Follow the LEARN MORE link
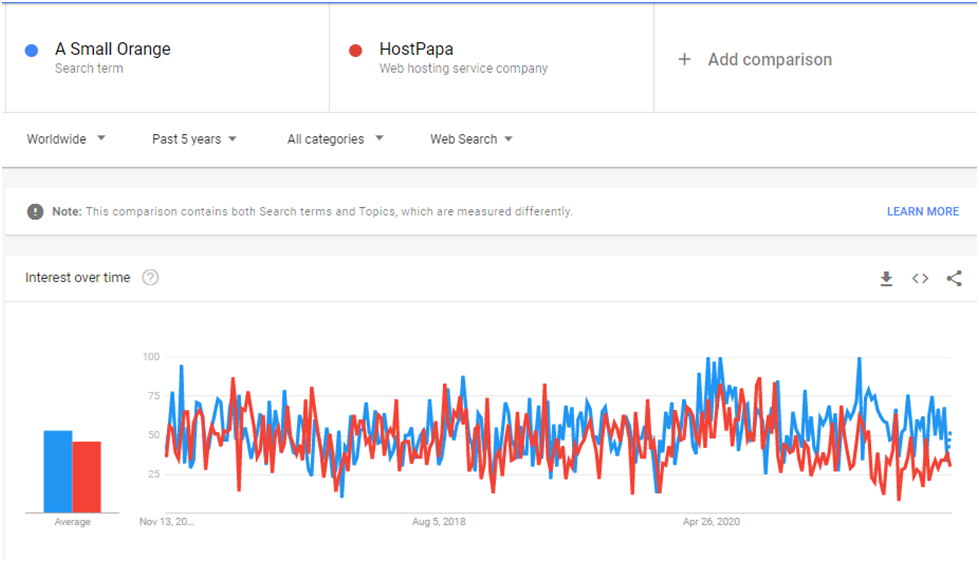This screenshot has height=562, width=979. (923, 212)
